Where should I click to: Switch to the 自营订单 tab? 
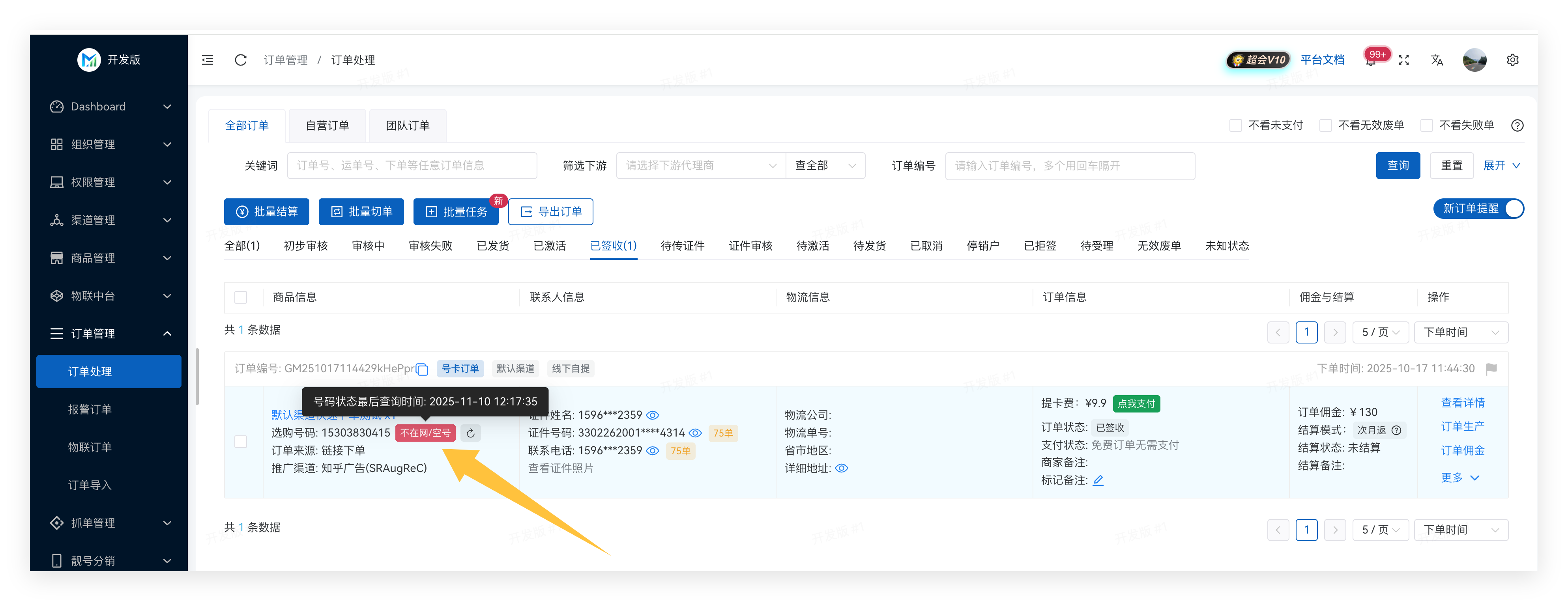[327, 125]
